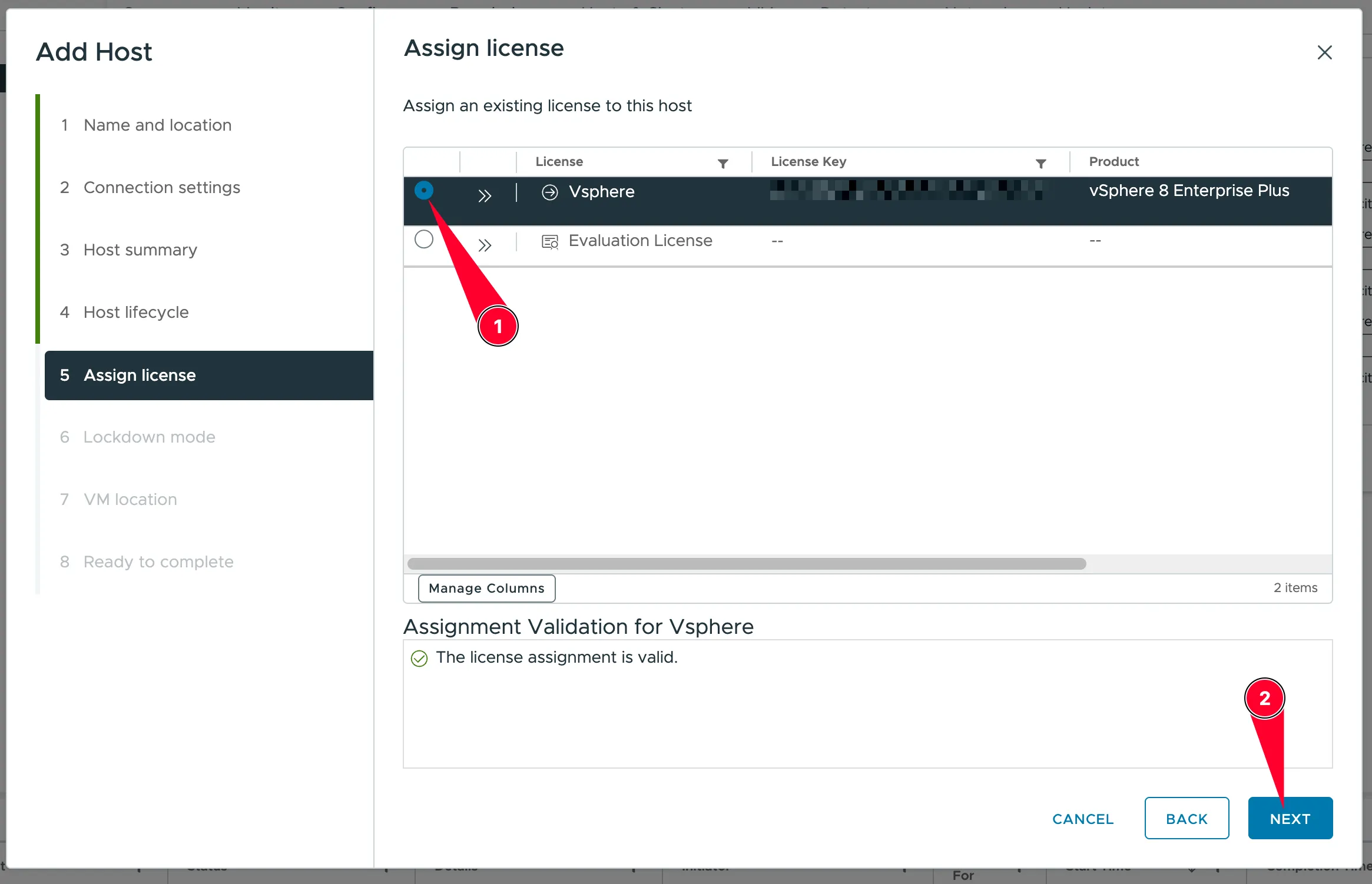Viewport: 1372px width, 884px height.
Task: Expand details of the Evaluation License row
Action: coord(485,245)
